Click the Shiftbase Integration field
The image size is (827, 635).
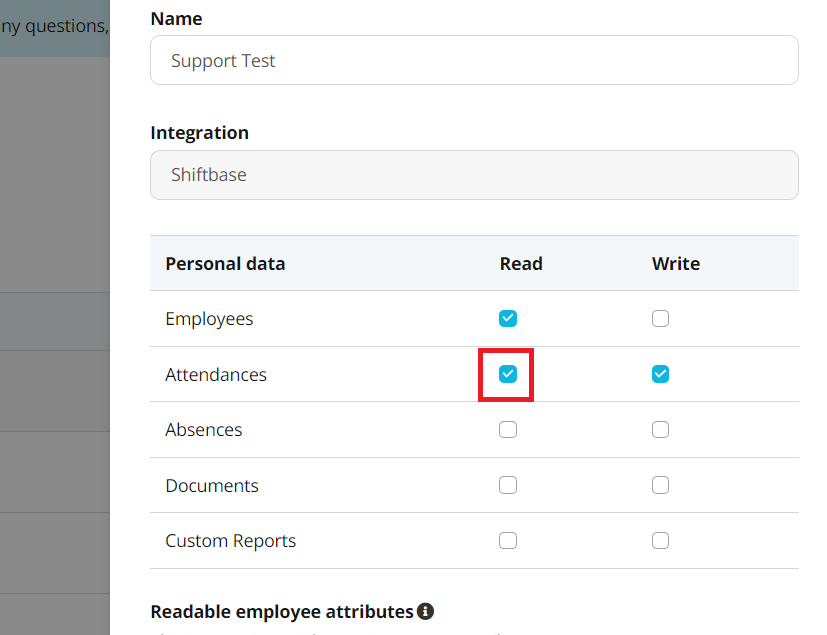coord(474,175)
